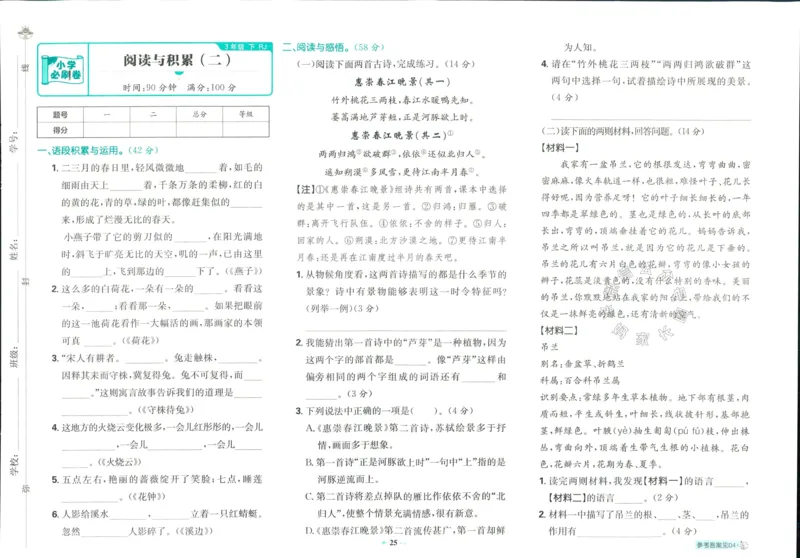Screen dimensions: 800x558
Task: Click the '等级' column header cell
Action: (246, 115)
